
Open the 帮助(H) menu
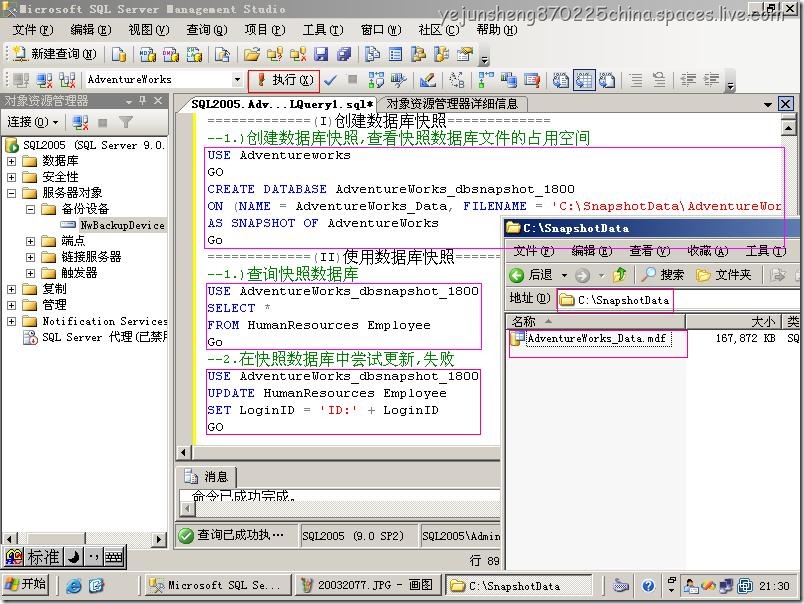click(497, 30)
